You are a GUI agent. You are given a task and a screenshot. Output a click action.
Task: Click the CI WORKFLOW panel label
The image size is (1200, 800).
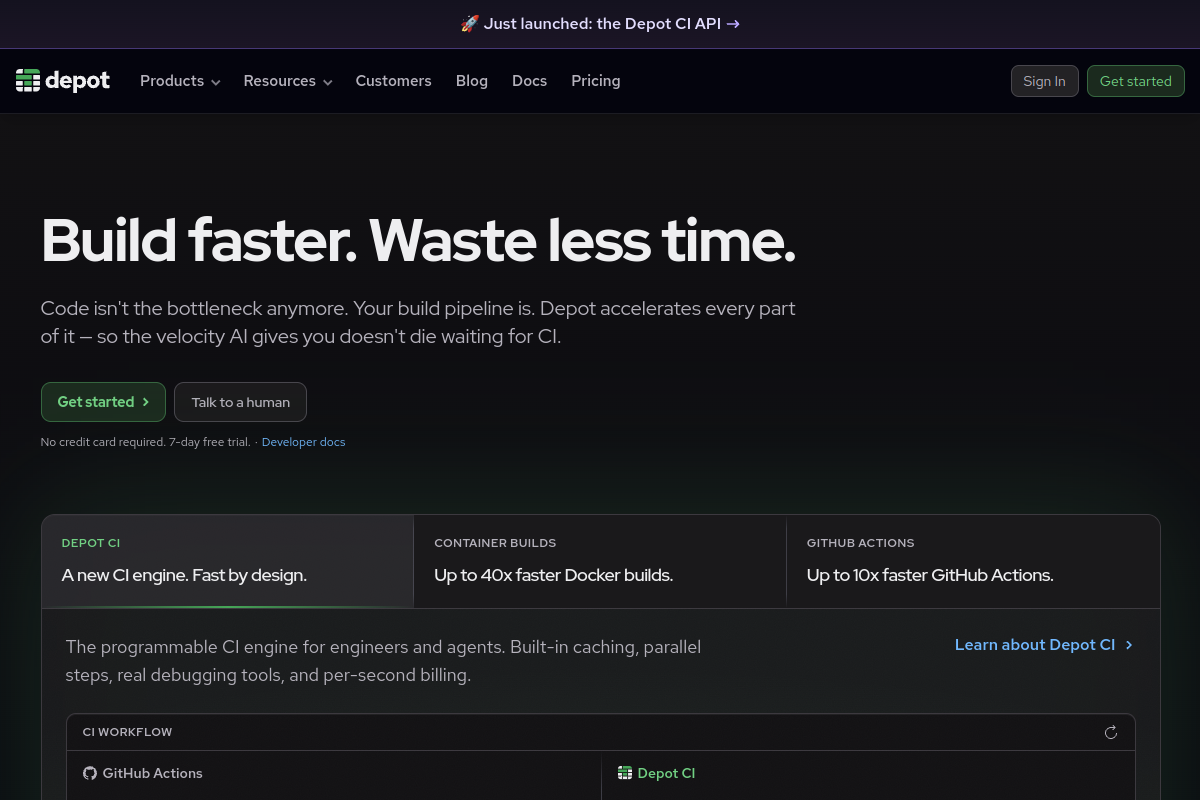pos(127,732)
